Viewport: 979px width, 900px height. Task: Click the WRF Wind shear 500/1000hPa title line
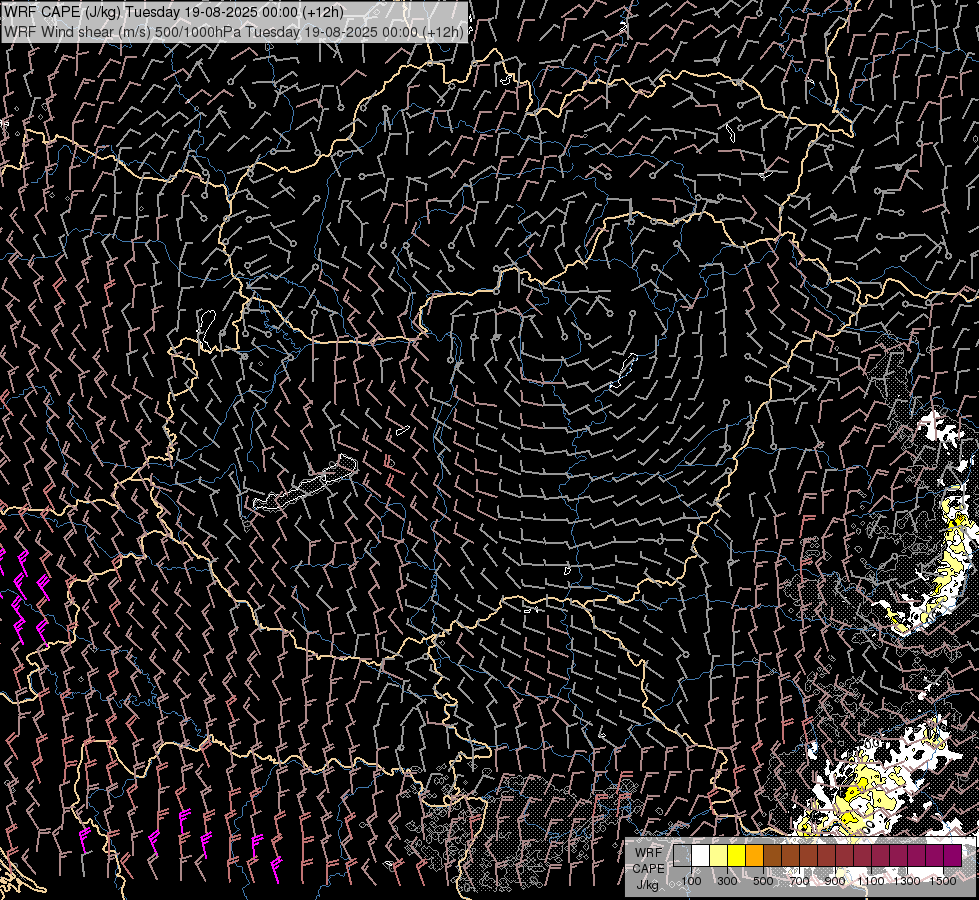(x=234, y=32)
